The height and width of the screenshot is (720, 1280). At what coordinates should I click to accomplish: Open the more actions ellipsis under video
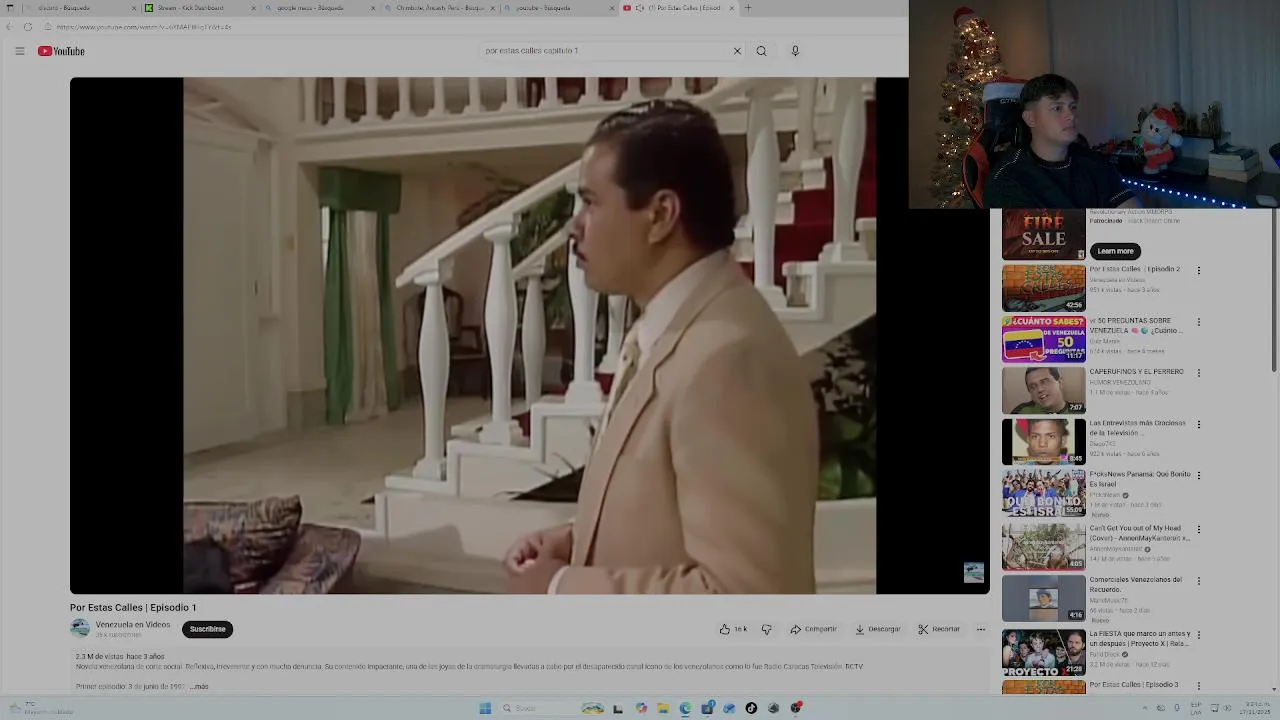click(x=980, y=629)
